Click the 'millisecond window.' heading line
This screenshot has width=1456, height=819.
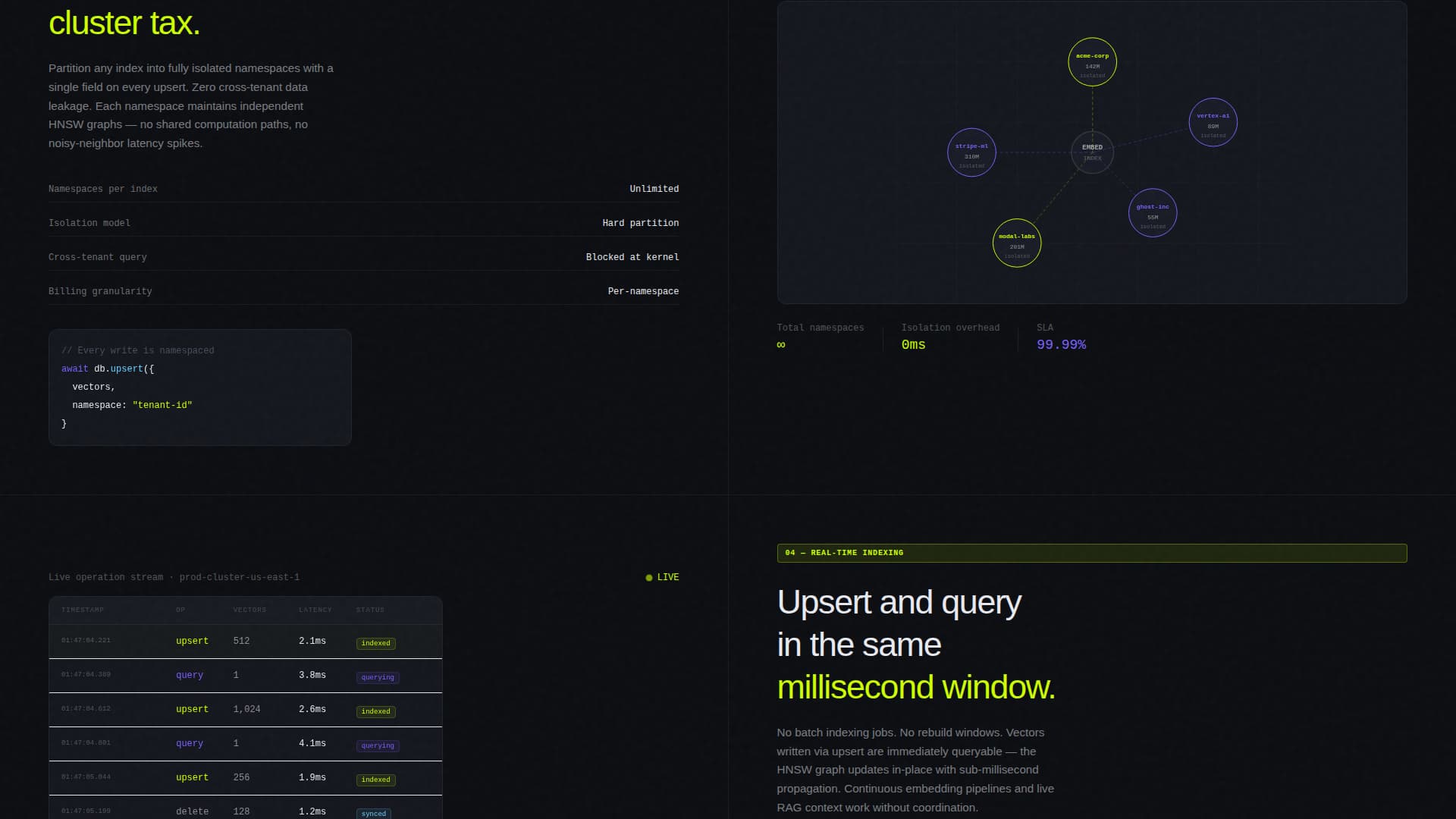(x=916, y=687)
